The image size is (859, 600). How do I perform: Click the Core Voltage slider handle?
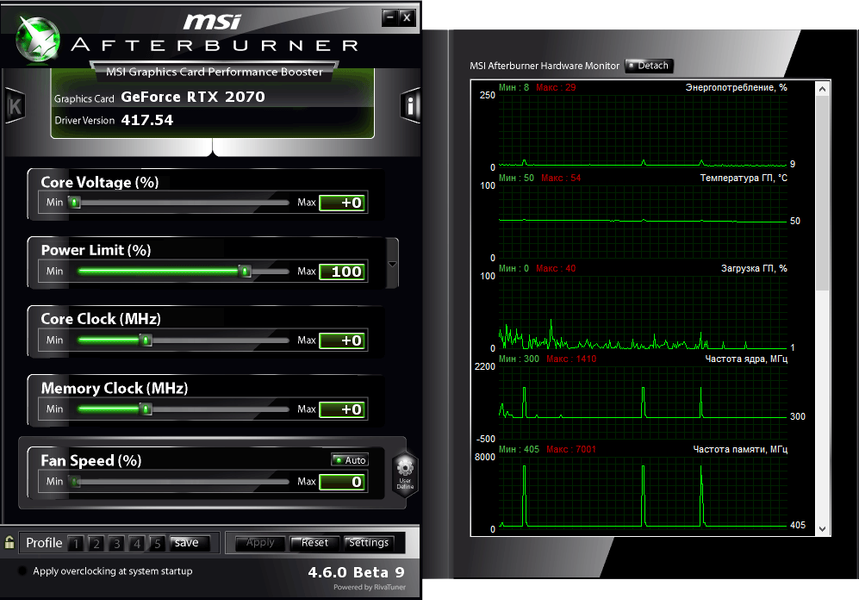(75, 203)
